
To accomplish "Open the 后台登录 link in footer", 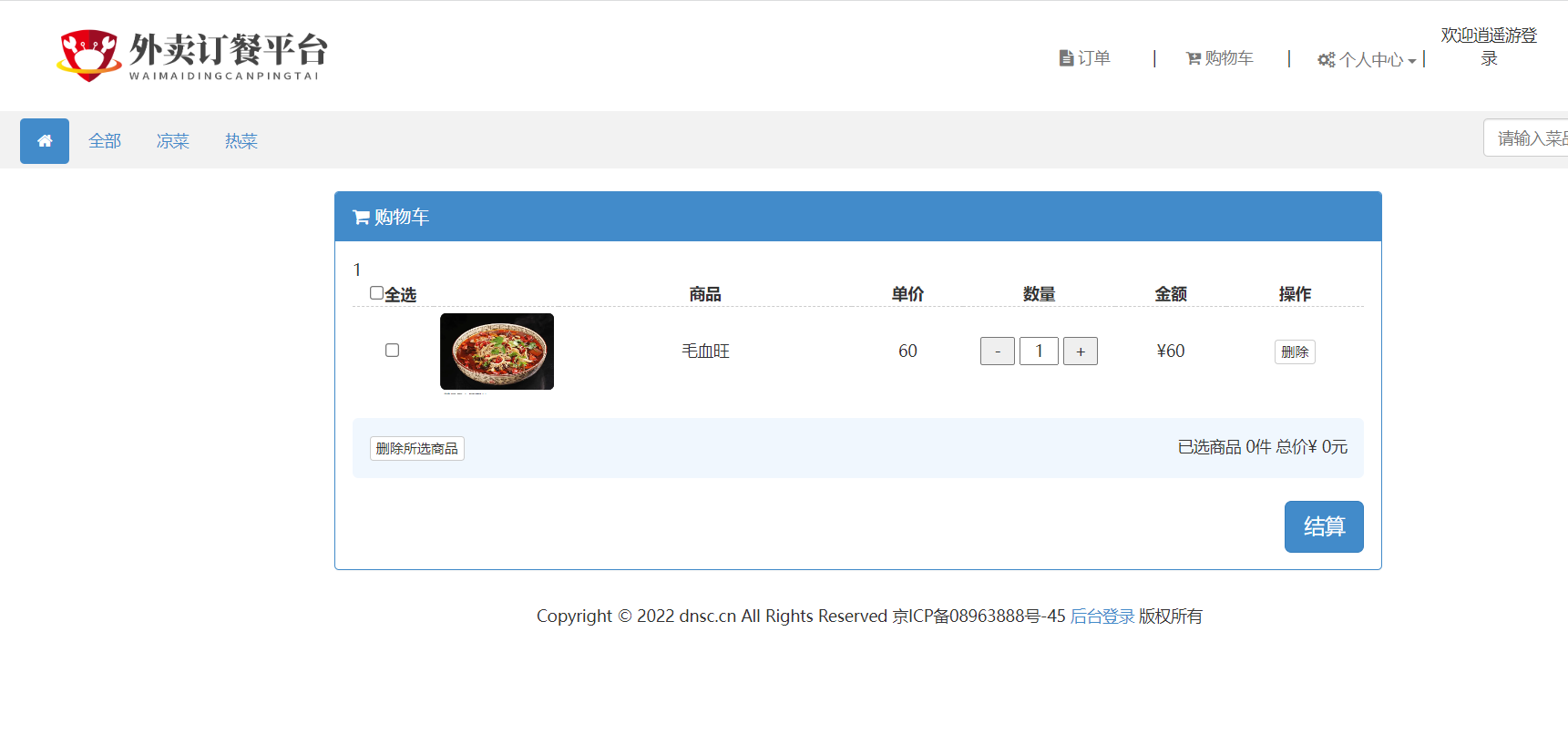I will coord(1102,616).
